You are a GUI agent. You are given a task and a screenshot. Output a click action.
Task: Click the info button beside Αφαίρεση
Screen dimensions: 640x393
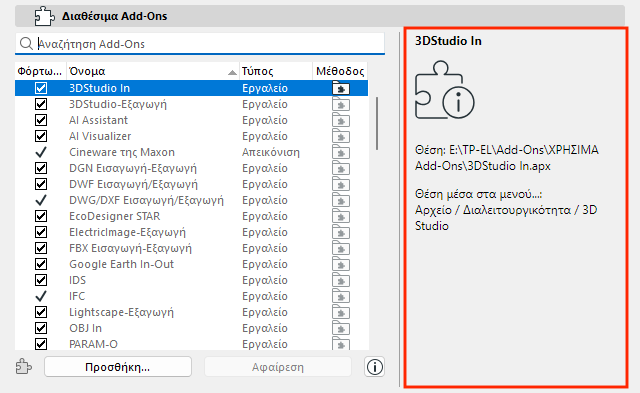374,366
